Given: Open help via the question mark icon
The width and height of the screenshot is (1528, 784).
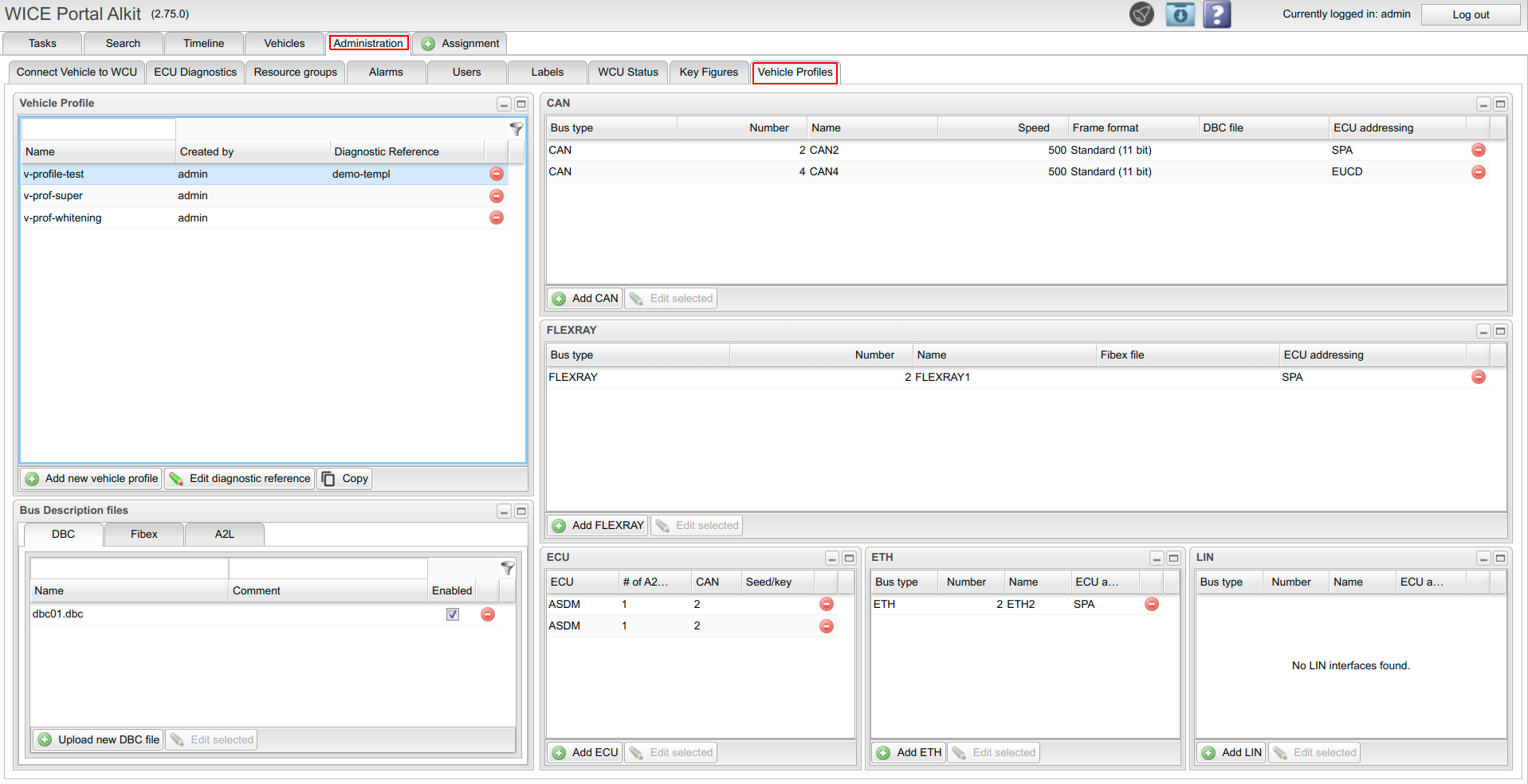Looking at the screenshot, I should click(1216, 14).
